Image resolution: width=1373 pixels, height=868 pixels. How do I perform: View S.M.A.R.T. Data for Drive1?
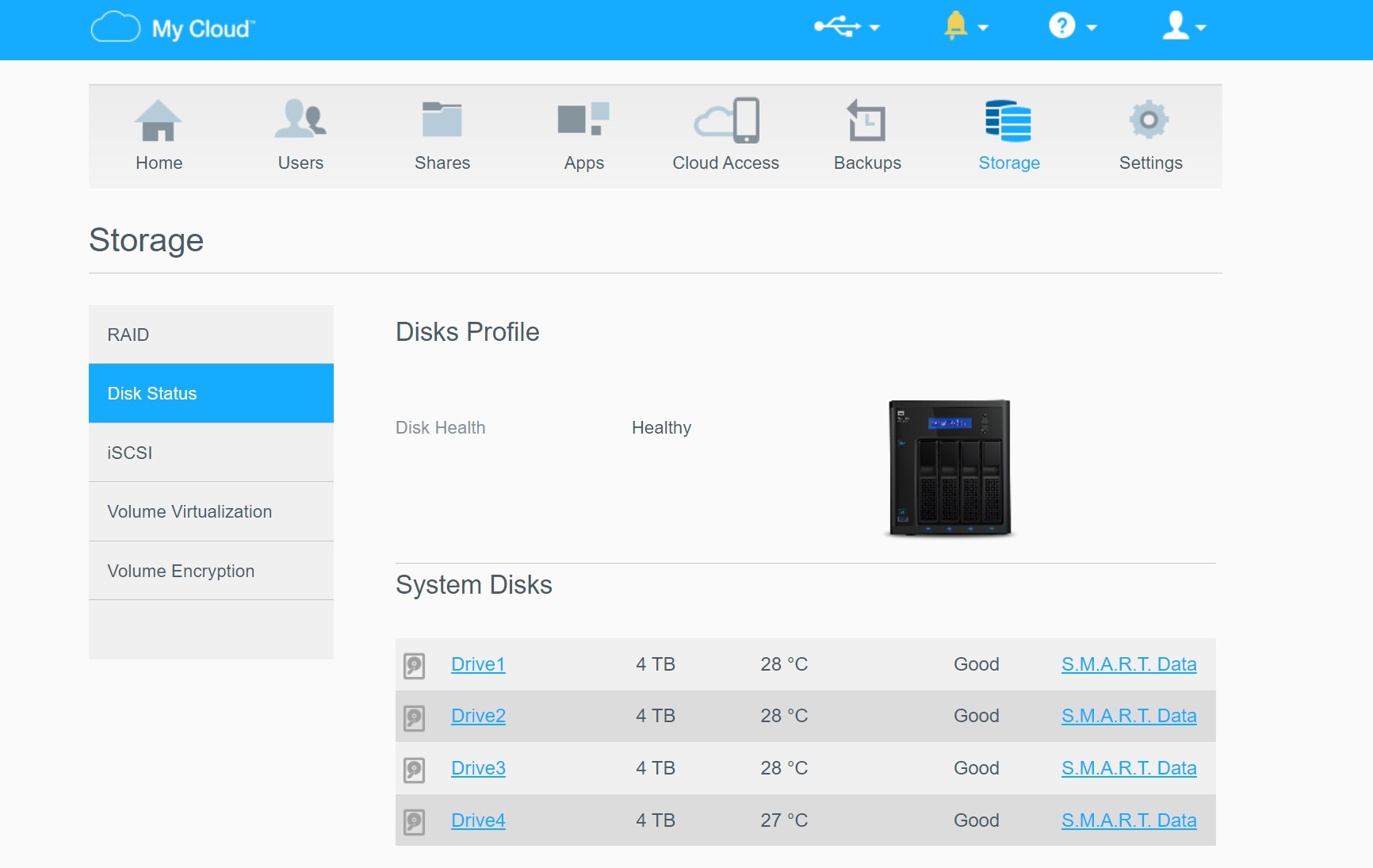[x=1129, y=664]
